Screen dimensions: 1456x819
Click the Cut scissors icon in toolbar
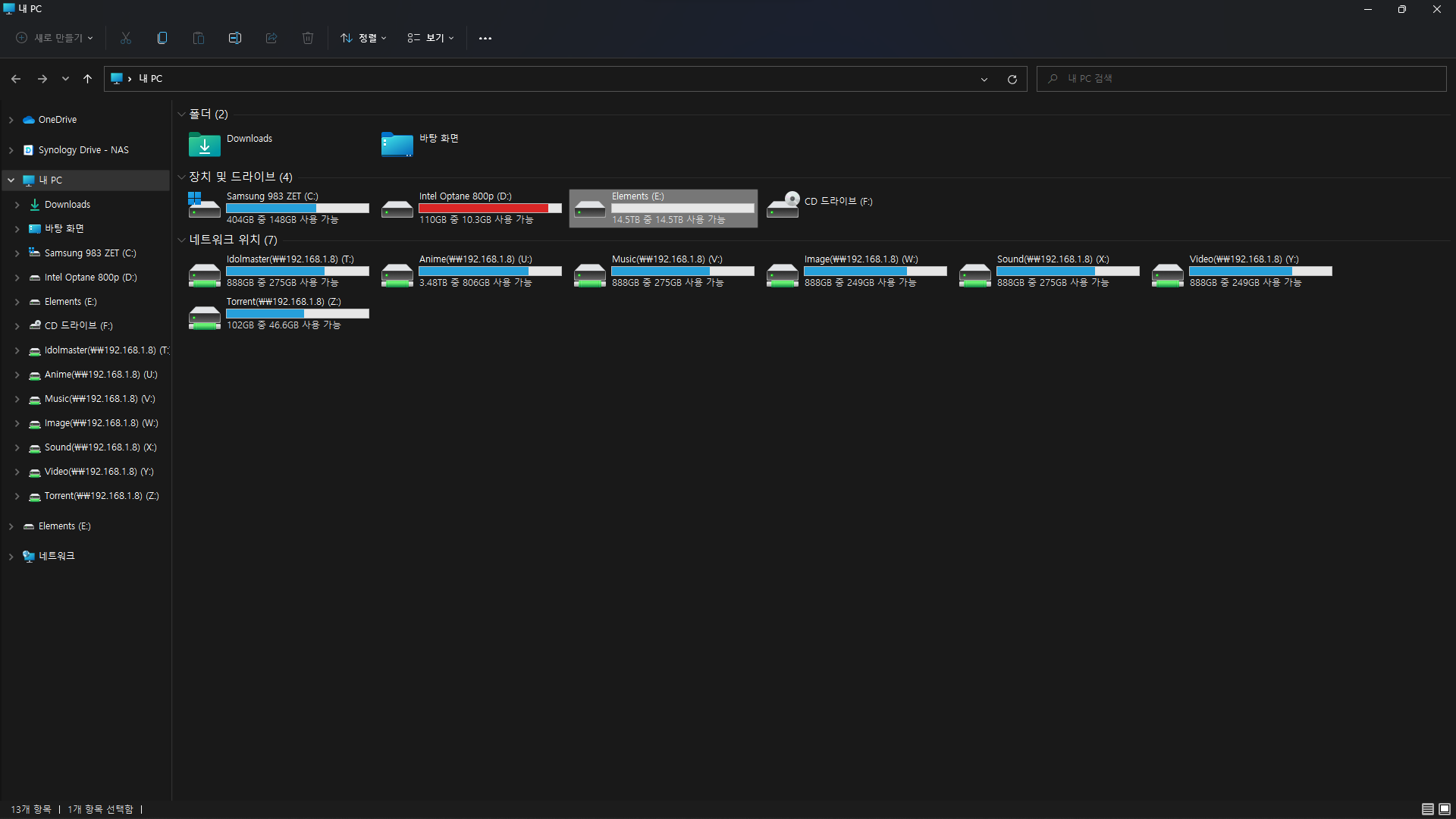[x=126, y=38]
